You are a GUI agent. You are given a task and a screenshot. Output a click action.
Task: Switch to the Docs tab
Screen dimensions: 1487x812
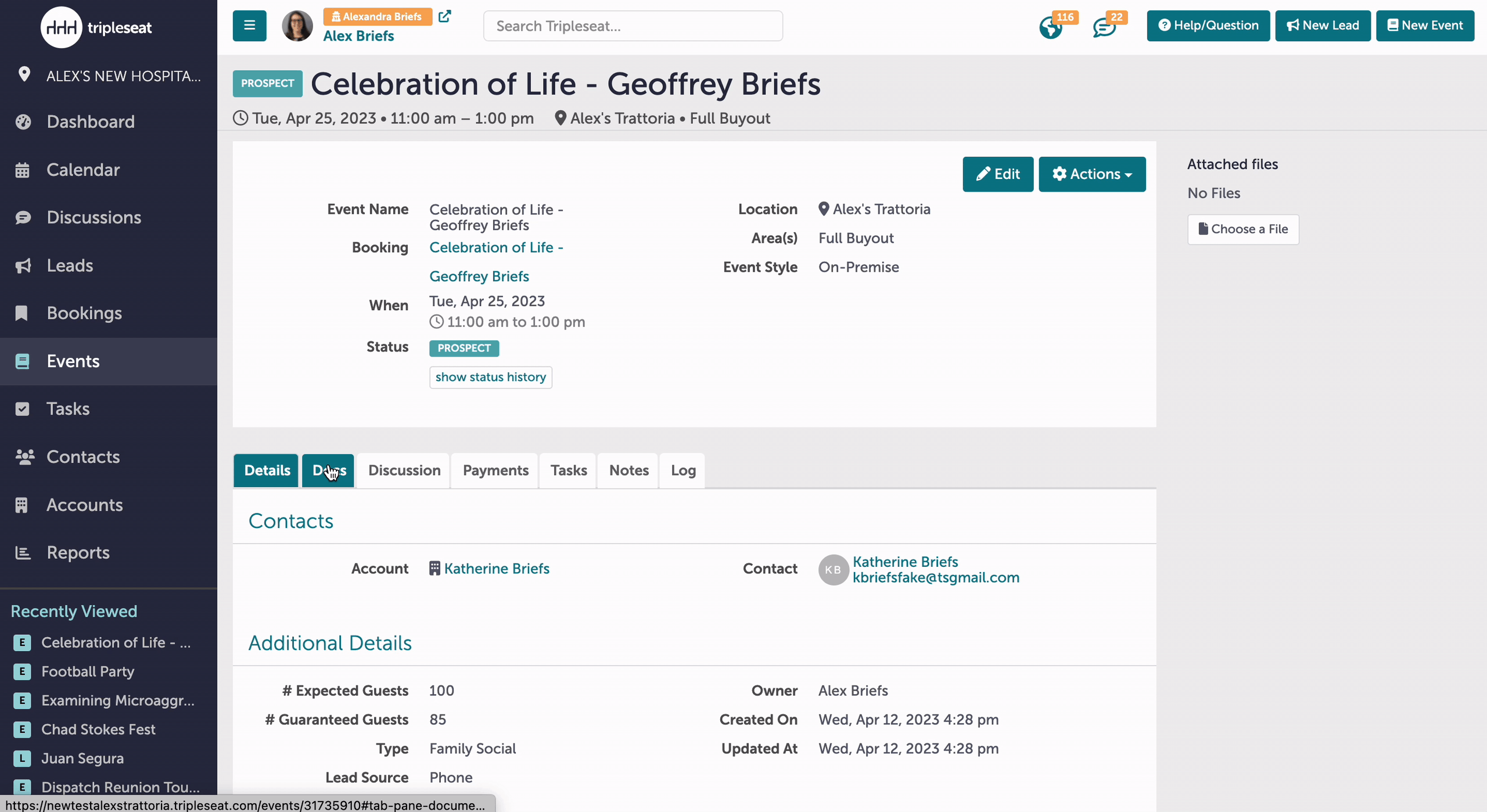pyautogui.click(x=329, y=470)
